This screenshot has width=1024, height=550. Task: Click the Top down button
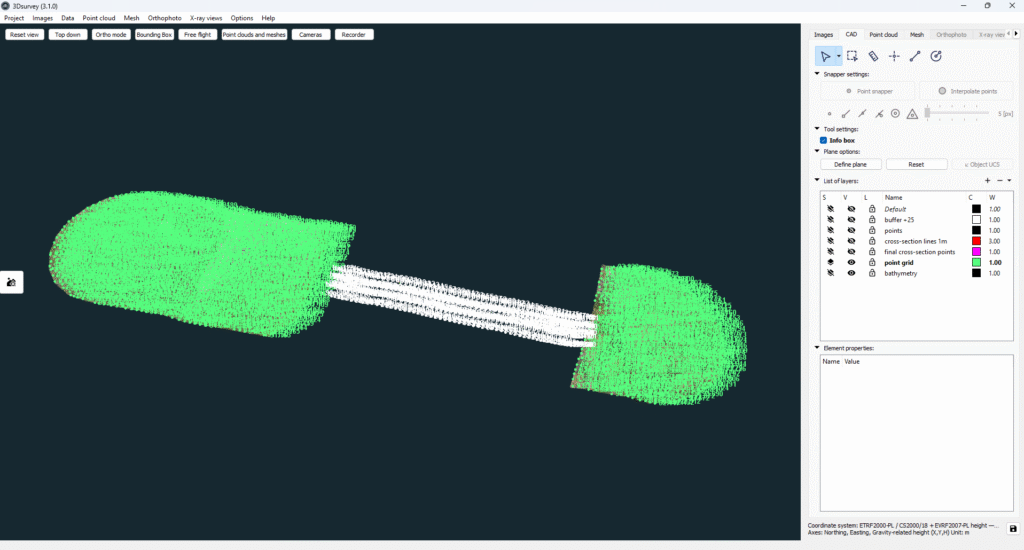[68, 35]
